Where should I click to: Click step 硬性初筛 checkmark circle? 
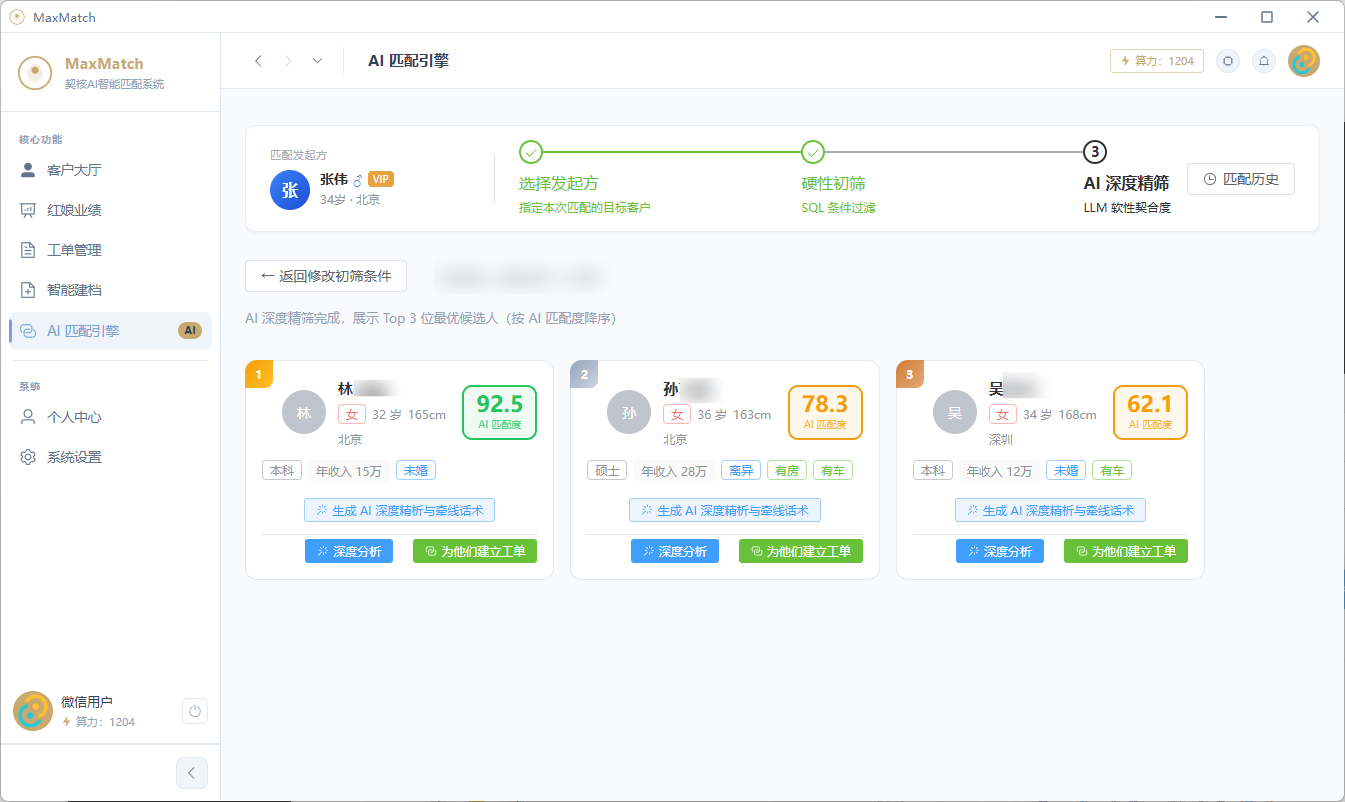coord(813,152)
